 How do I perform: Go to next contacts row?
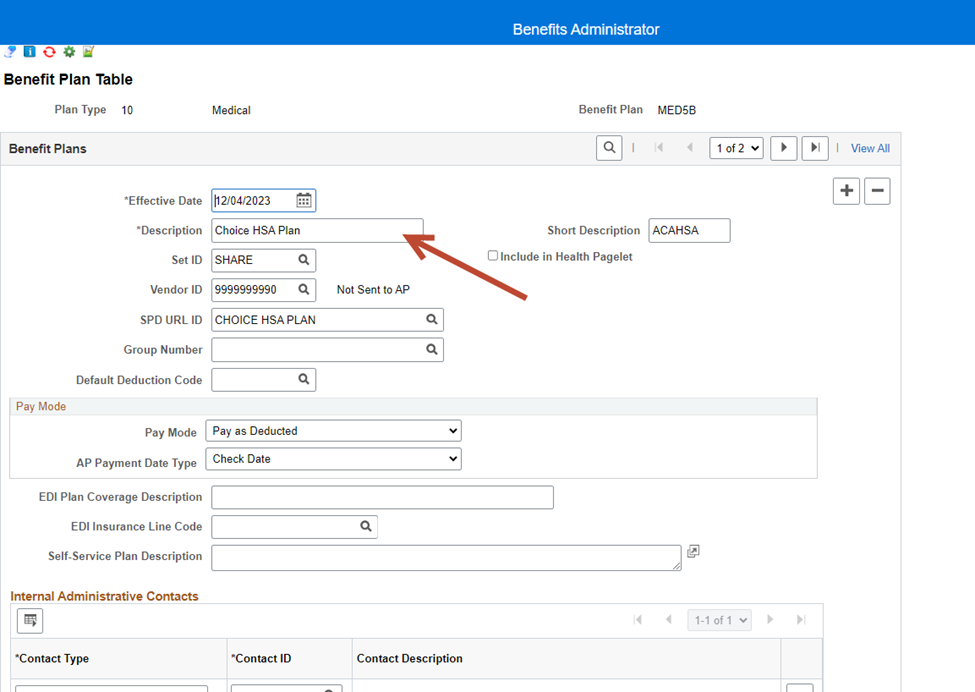point(770,620)
